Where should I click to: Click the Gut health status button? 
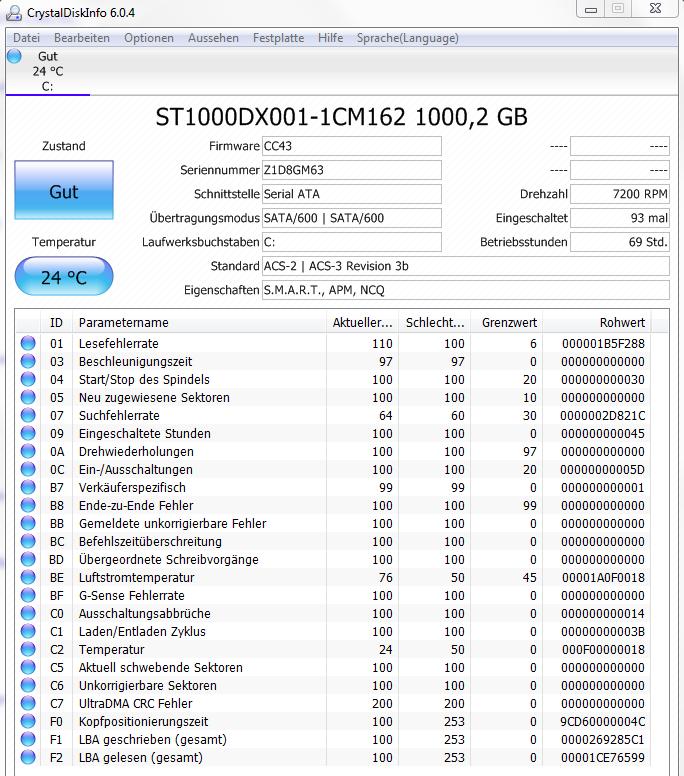(x=64, y=190)
